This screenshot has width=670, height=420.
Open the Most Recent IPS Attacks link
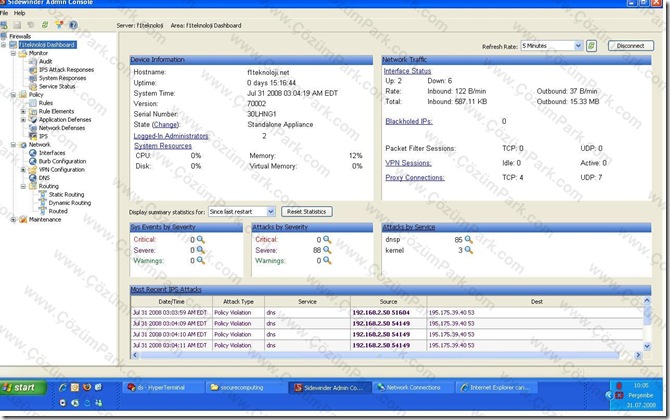166,289
